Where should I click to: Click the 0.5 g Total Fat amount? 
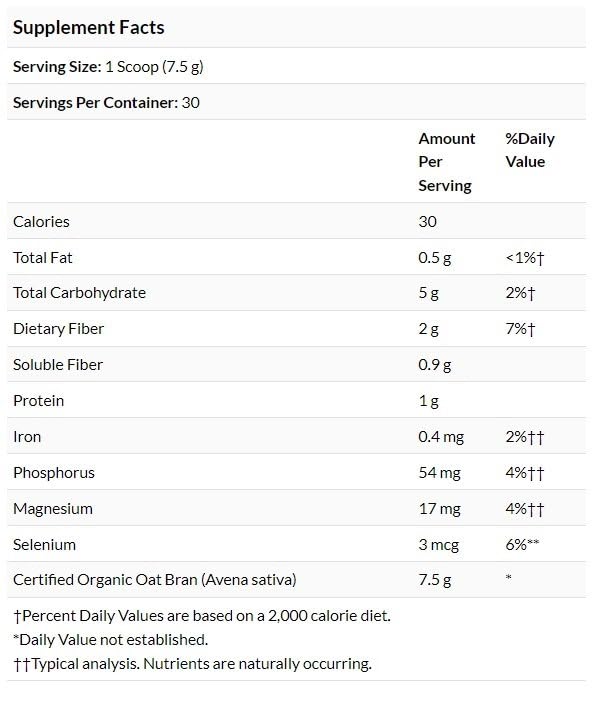click(435, 257)
